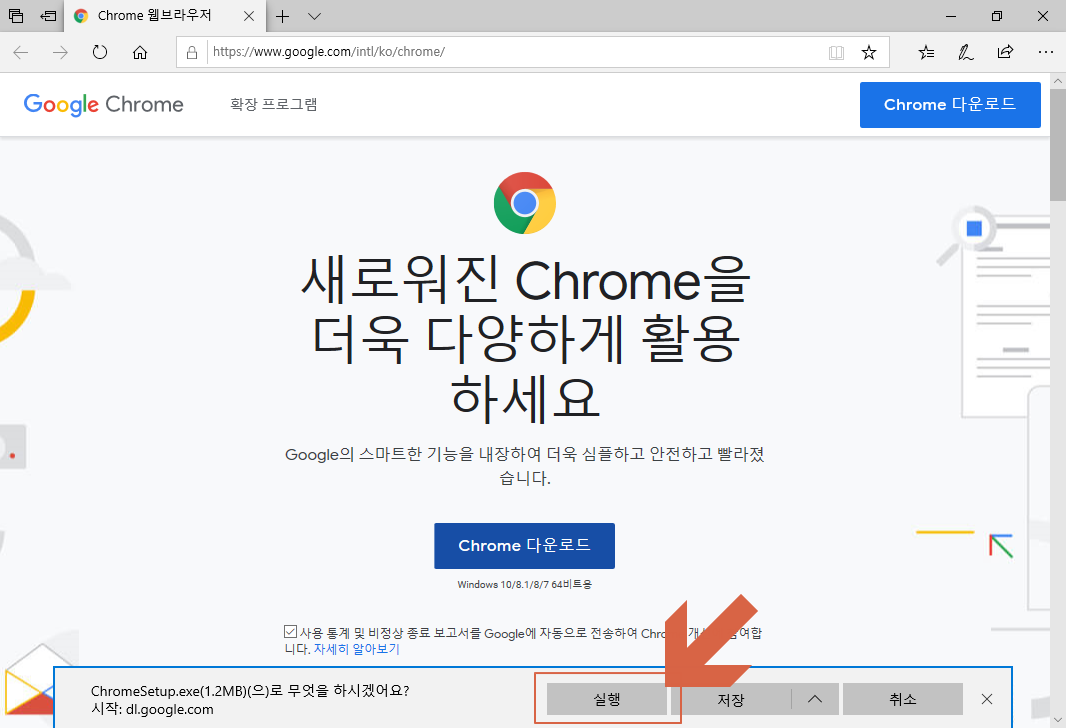Open Settings and more ellipsis menu

pos(1046,52)
